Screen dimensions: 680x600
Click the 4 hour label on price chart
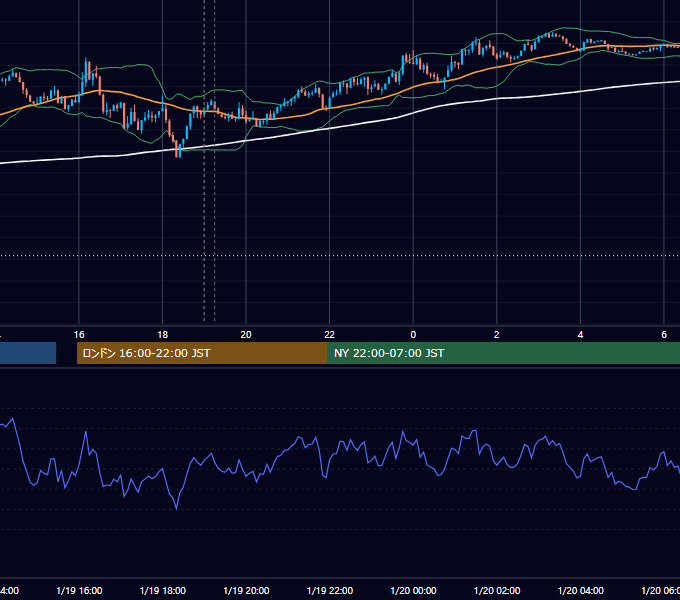[x=580, y=335]
